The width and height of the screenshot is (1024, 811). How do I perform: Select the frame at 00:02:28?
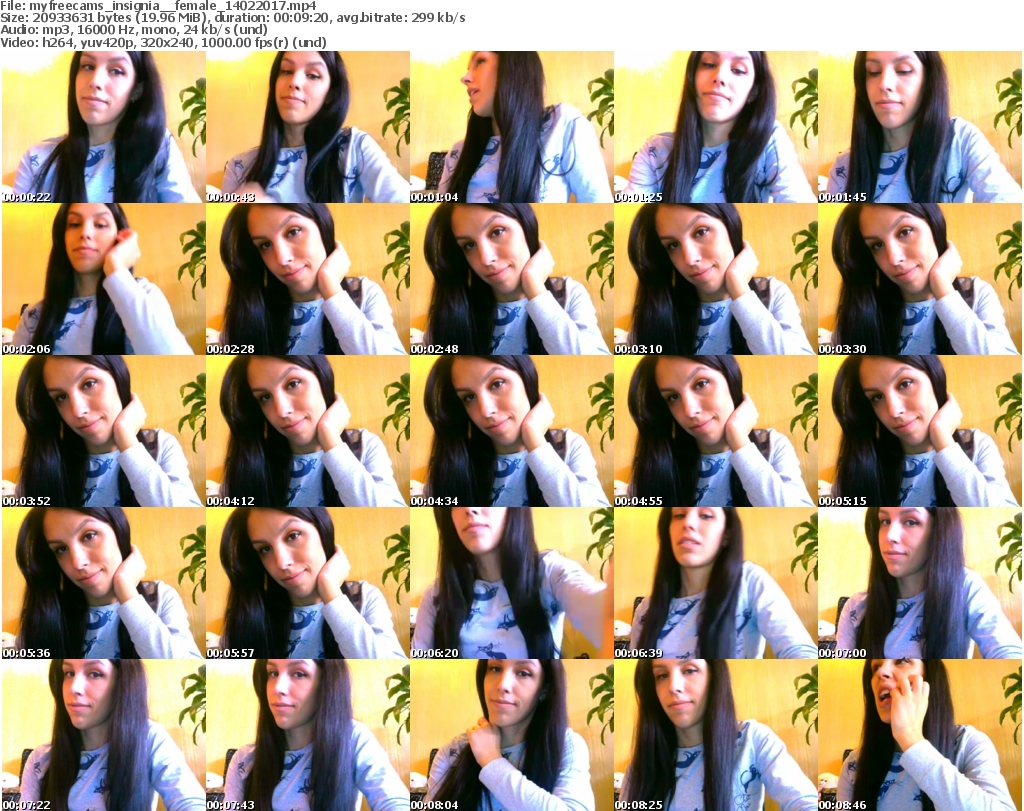tap(308, 279)
